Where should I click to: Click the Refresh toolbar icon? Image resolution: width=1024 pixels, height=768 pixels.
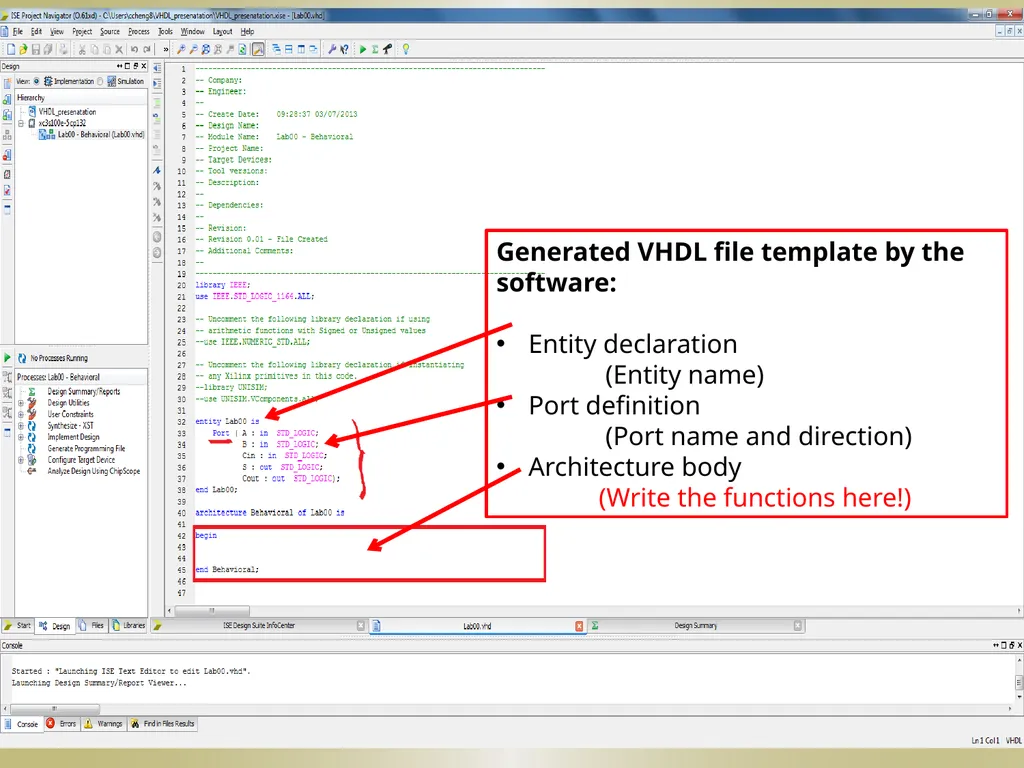(242, 49)
